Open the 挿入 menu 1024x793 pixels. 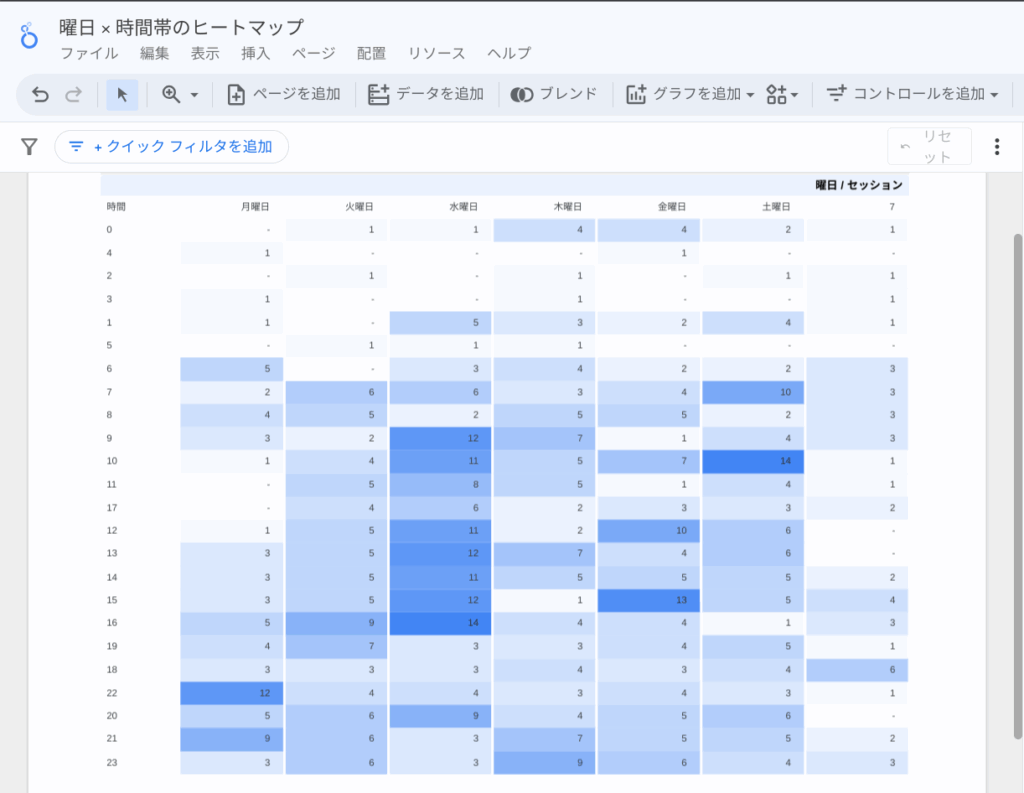click(255, 54)
